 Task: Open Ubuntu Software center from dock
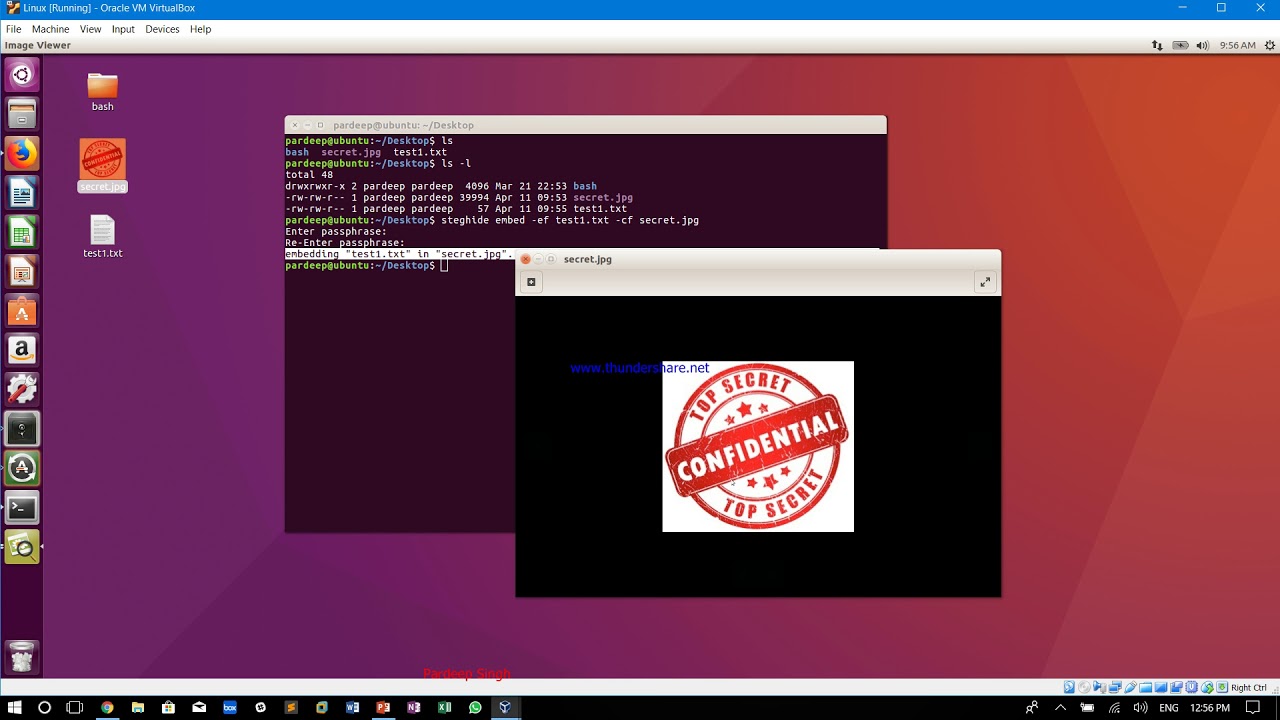22,311
